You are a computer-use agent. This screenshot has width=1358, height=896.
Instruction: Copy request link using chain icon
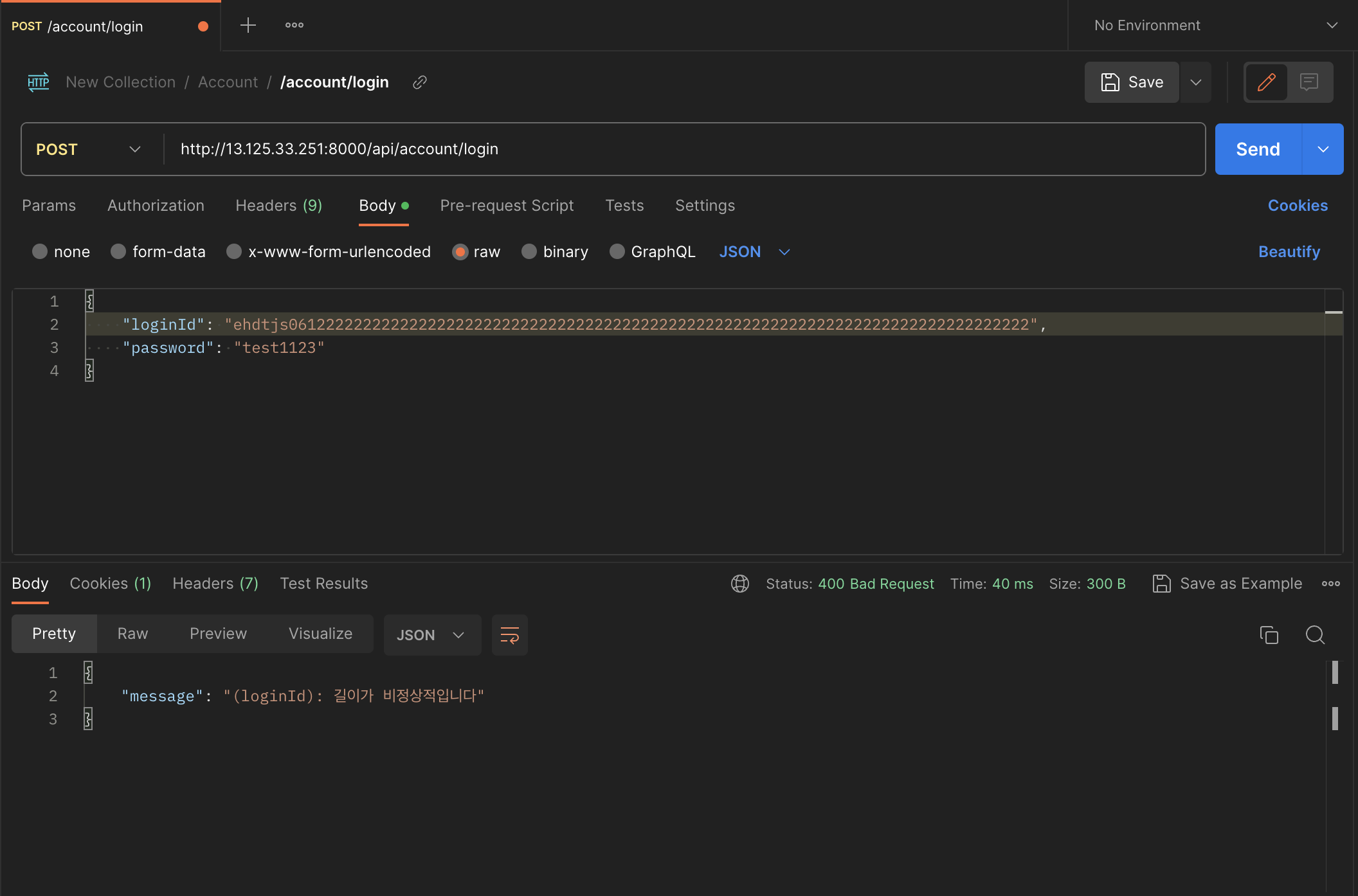(420, 82)
